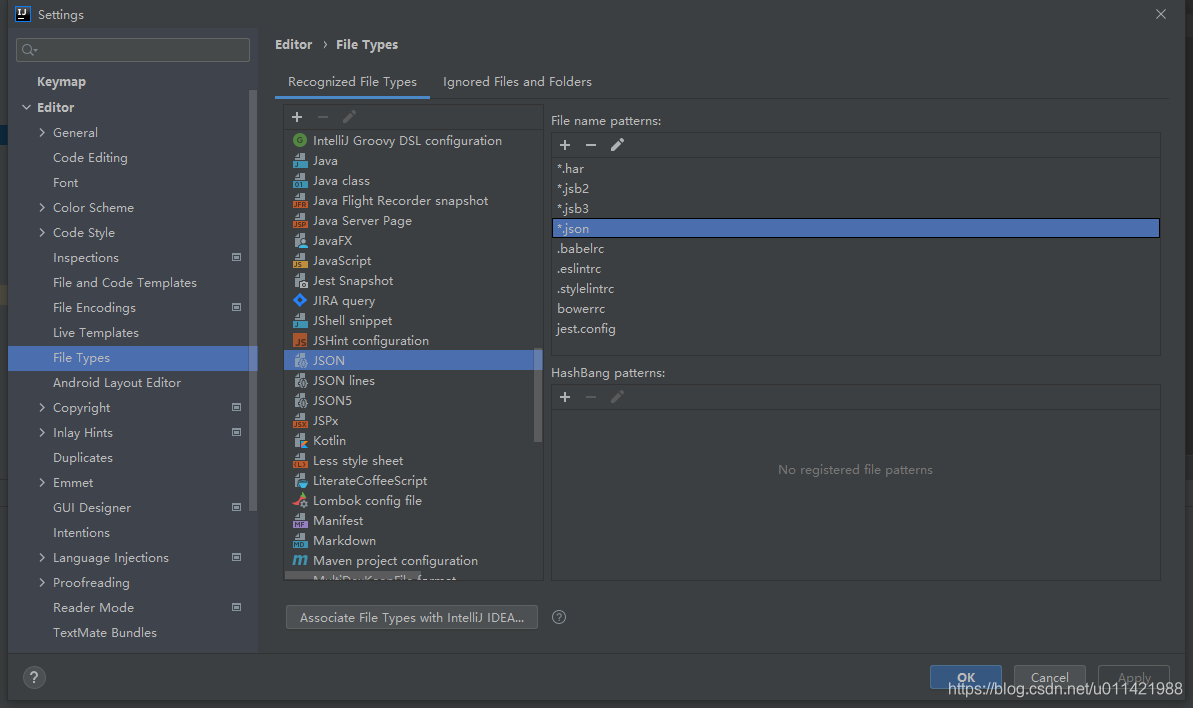Select the JavaScript file type icon
The width and height of the screenshot is (1193, 708).
click(x=300, y=260)
